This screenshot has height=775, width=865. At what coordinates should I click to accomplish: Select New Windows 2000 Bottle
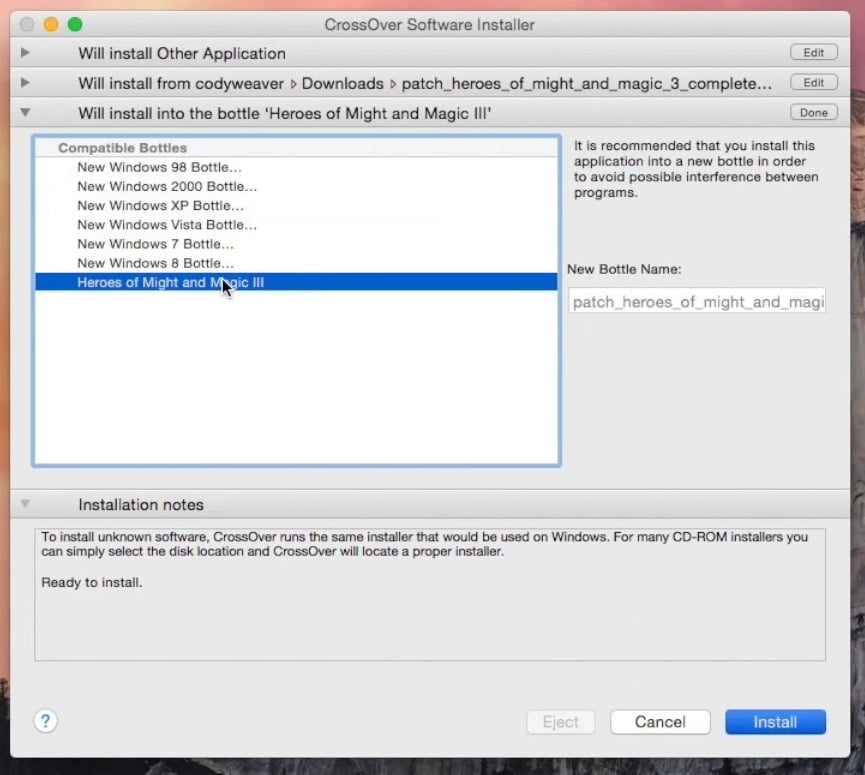pos(296,186)
